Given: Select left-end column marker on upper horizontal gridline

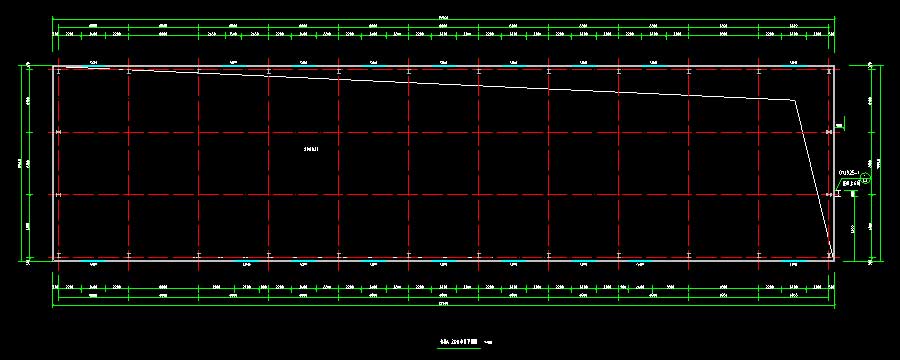Looking at the screenshot, I should coord(59,133).
